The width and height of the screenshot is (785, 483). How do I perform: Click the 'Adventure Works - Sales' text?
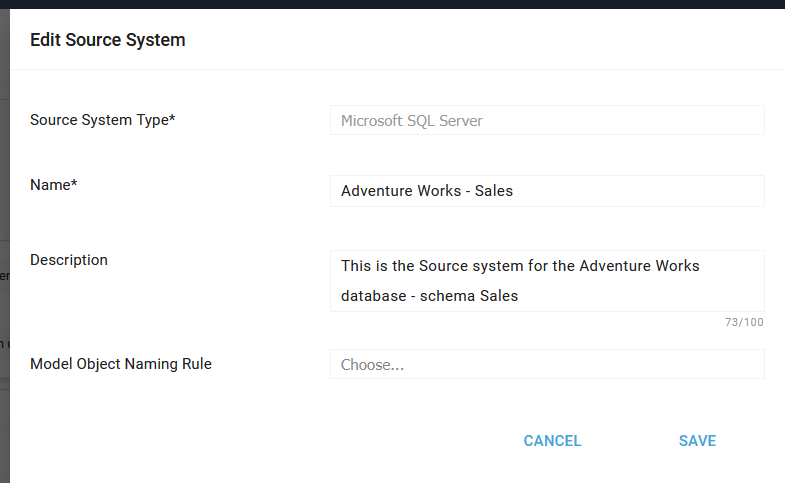point(426,190)
